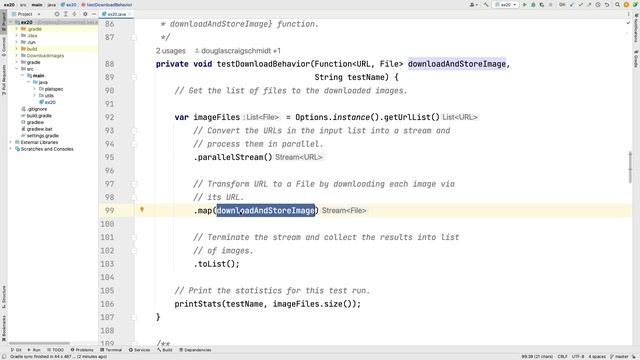
Task: Select the ex20 class file in project tree
Action: coord(47,102)
